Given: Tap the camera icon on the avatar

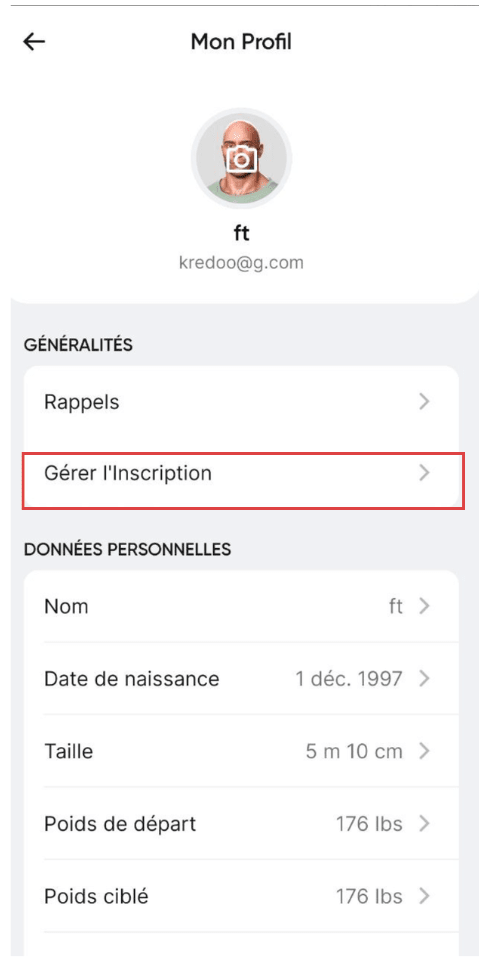Looking at the screenshot, I should pyautogui.click(x=241, y=160).
